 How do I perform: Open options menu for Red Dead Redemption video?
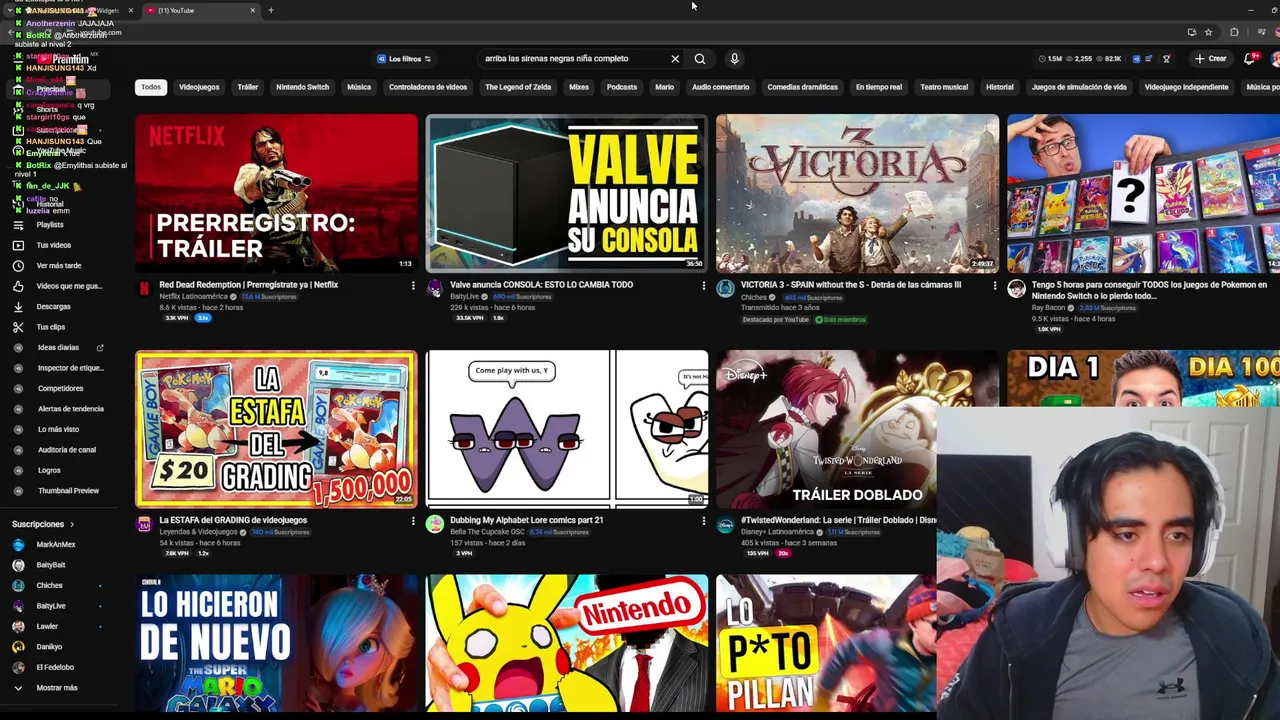pyautogui.click(x=413, y=286)
